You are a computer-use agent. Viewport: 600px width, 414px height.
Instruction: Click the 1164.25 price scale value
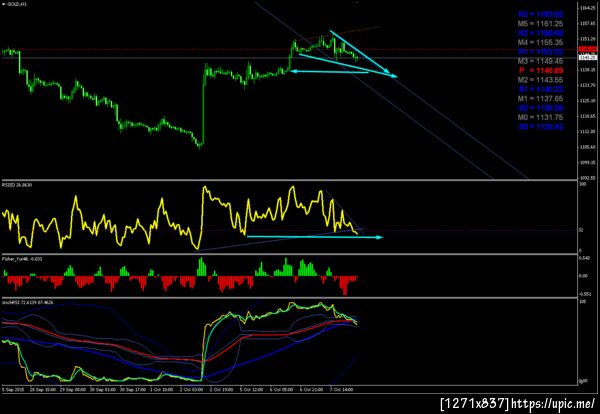pos(588,8)
